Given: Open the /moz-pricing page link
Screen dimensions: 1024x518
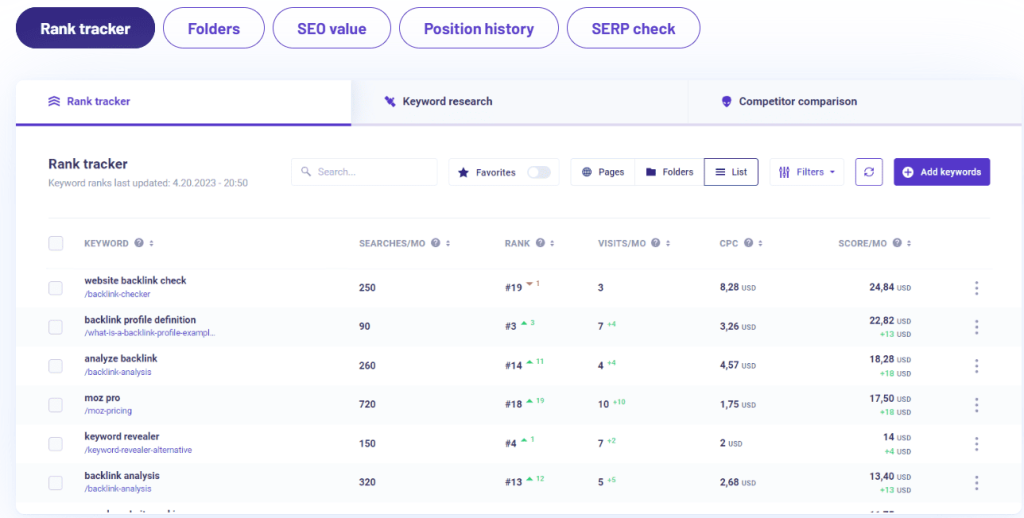Looking at the screenshot, I should pyautogui.click(x=108, y=411).
